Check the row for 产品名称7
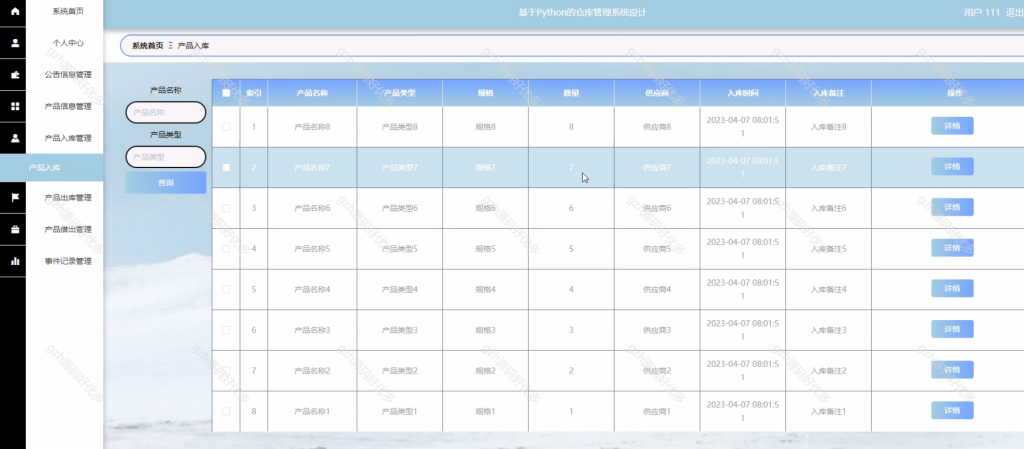Image resolution: width=1024 pixels, height=449 pixels. [226, 168]
